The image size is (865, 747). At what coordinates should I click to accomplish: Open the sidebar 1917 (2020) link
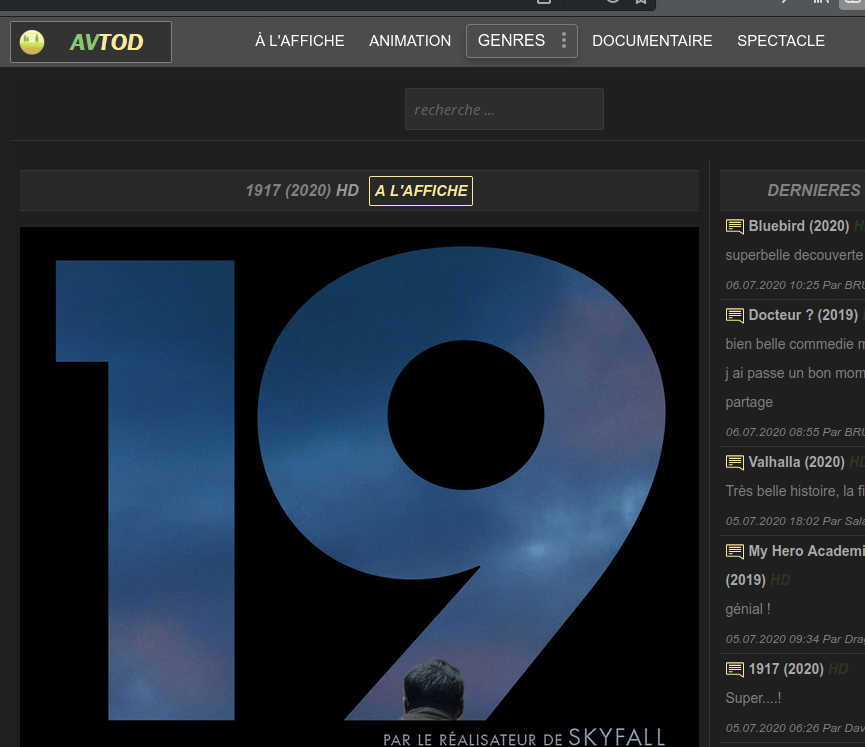786,669
